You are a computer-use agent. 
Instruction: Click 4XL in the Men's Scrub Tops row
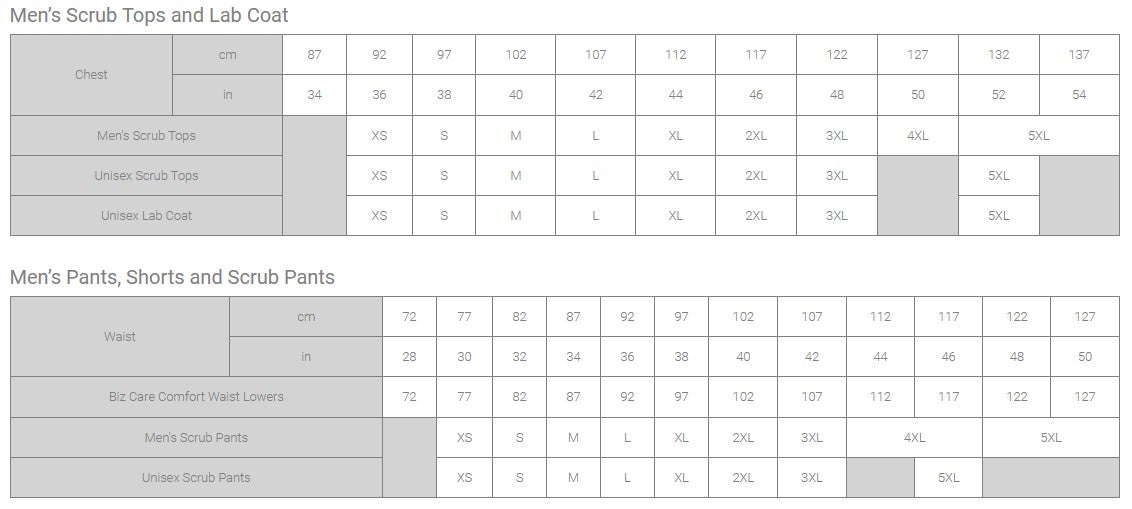click(917, 135)
